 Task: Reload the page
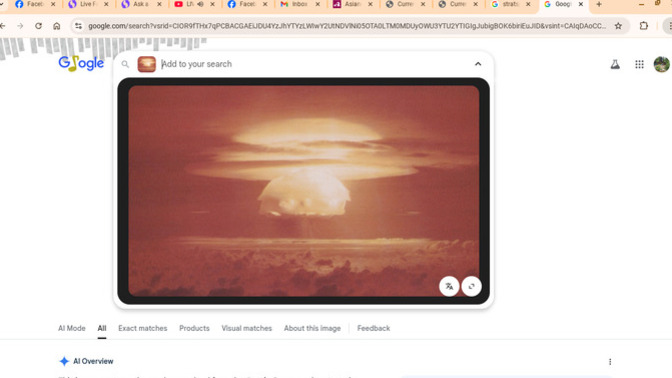[38, 26]
